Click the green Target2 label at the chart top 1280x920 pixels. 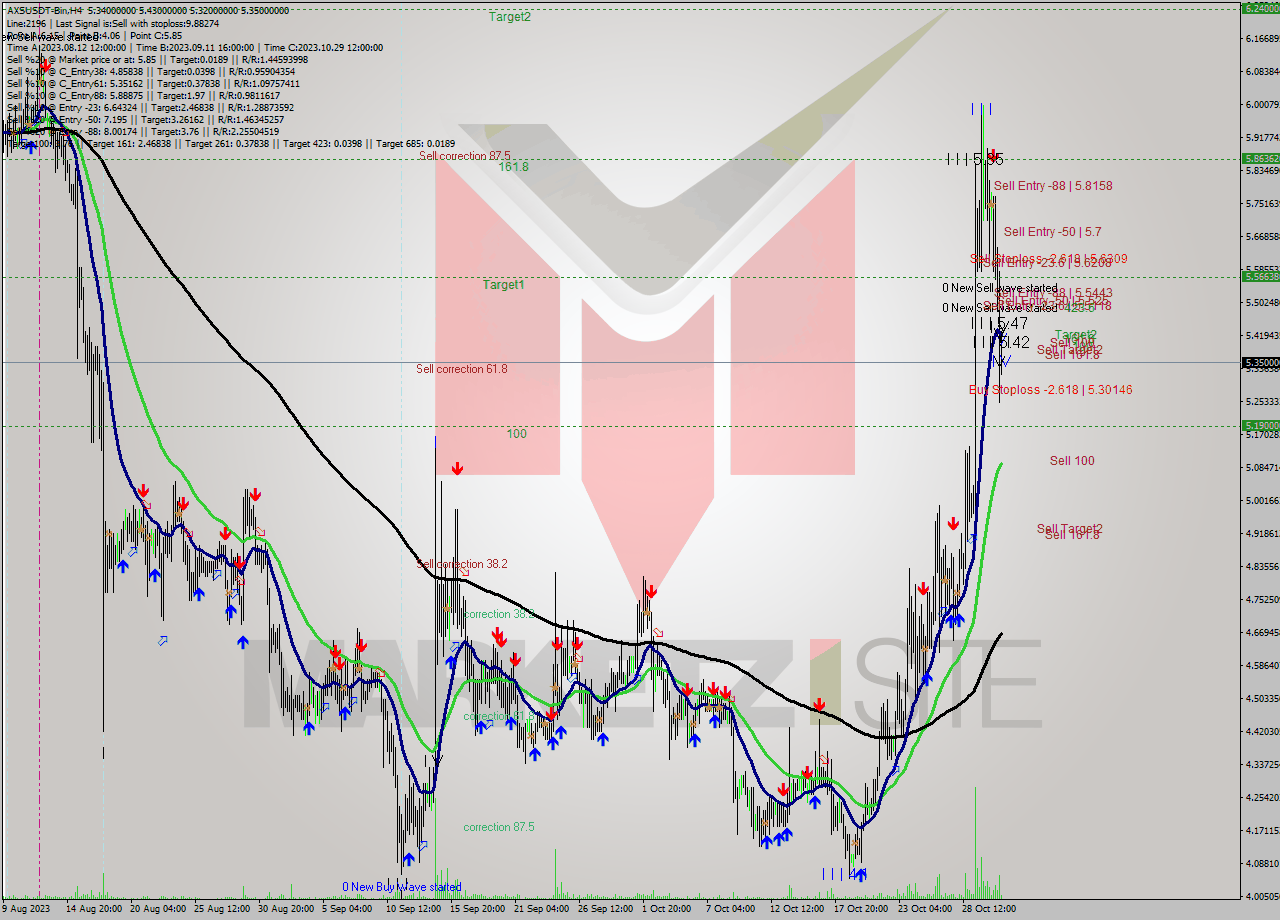pyautogui.click(x=509, y=16)
